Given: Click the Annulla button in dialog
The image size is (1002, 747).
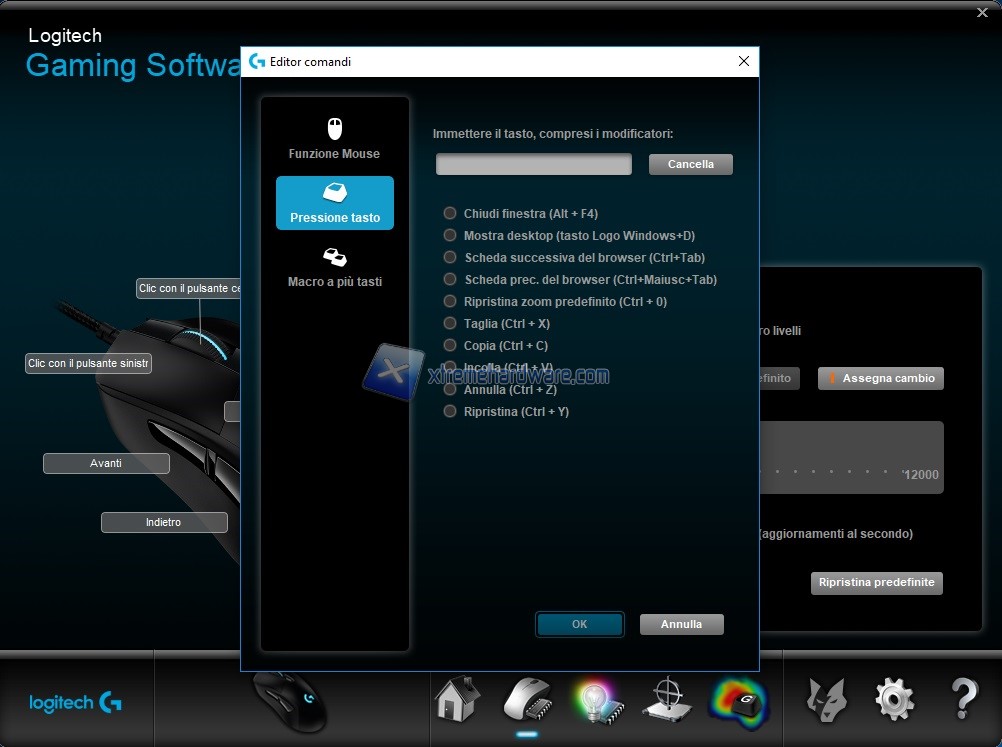Looking at the screenshot, I should 681,624.
